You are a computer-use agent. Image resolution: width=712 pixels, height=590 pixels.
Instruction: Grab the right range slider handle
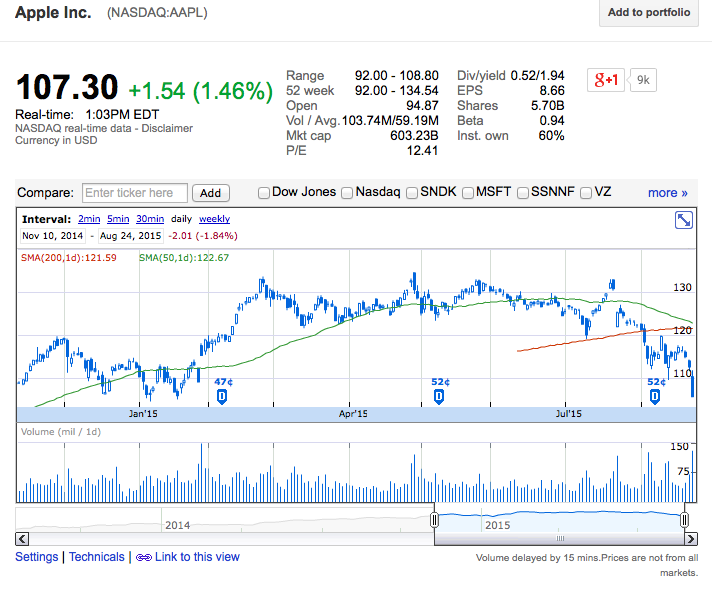(684, 520)
